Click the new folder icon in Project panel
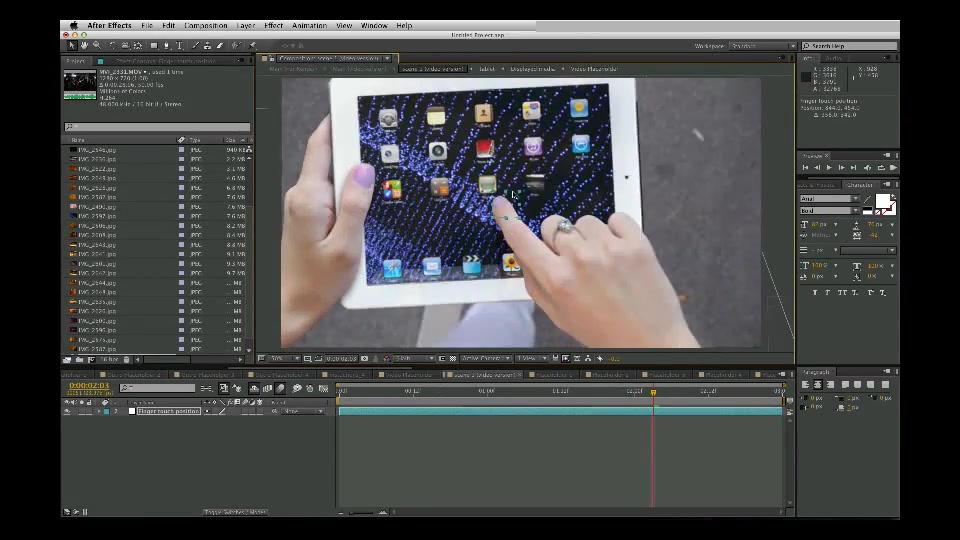The image size is (960, 540). (x=80, y=360)
